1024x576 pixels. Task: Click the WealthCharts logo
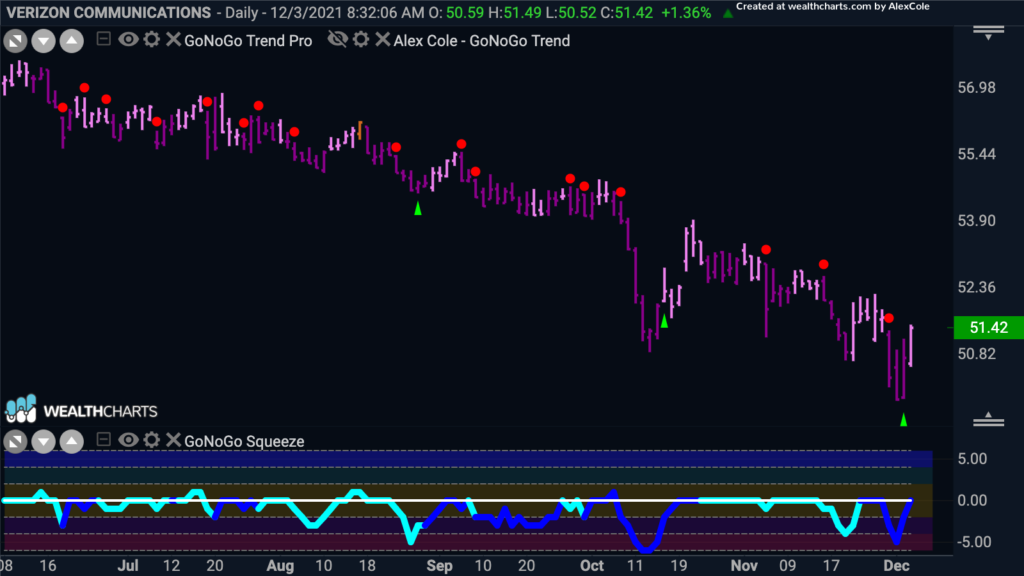pyautogui.click(x=81, y=410)
